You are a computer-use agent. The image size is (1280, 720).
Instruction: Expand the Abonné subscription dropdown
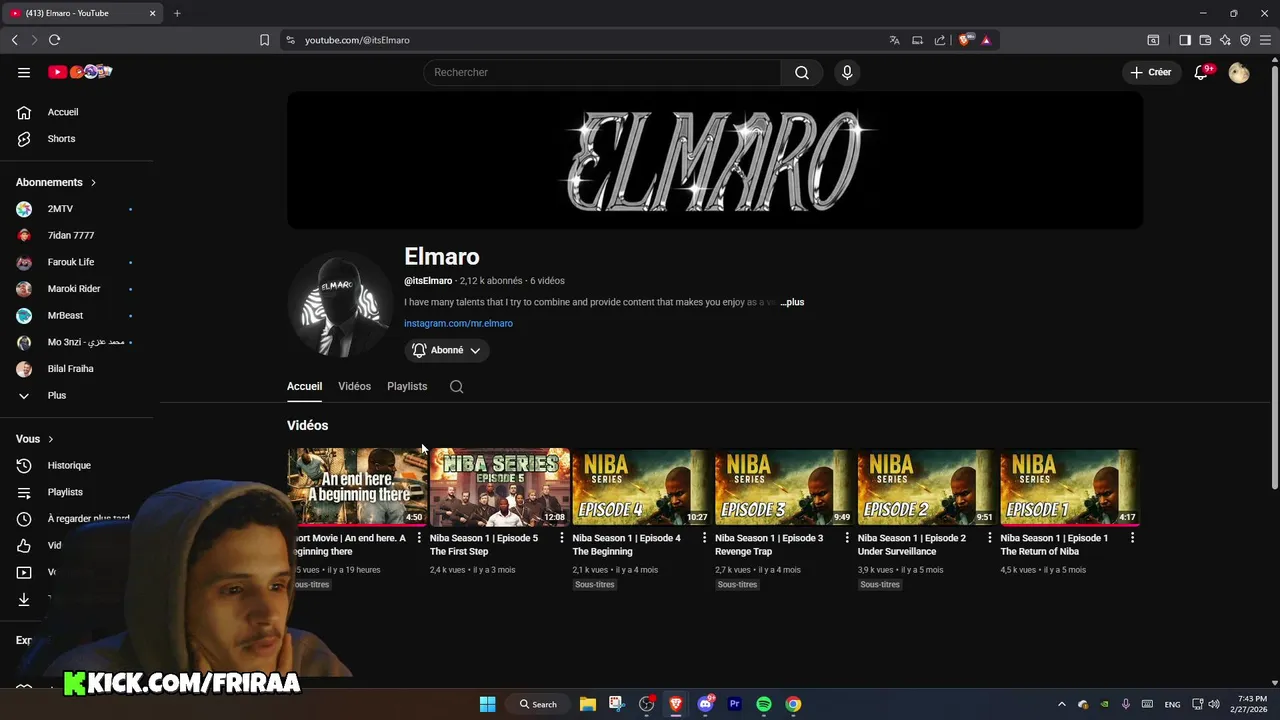[447, 350]
